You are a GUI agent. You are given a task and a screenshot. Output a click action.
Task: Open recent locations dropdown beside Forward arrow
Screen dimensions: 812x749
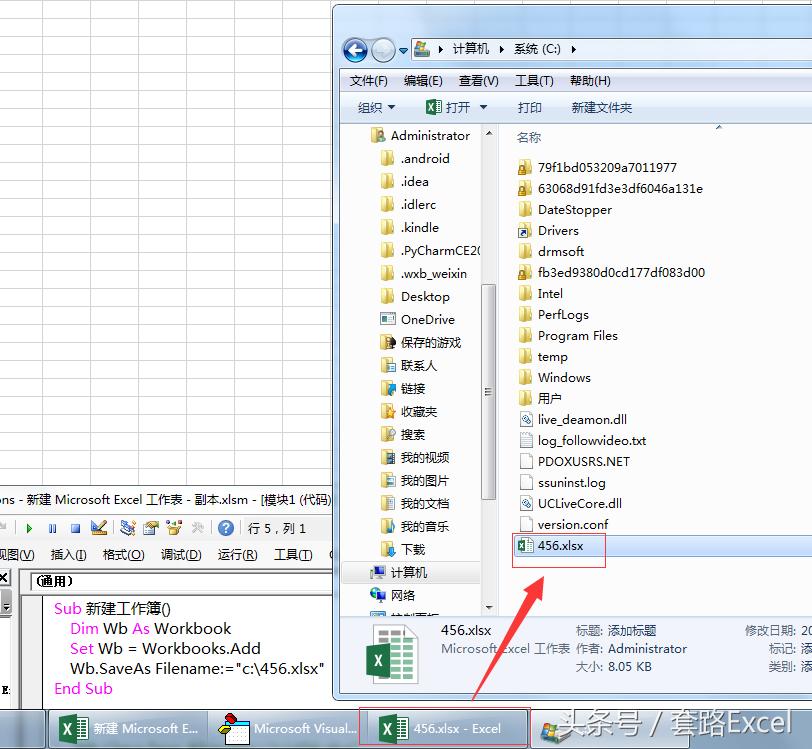click(403, 51)
